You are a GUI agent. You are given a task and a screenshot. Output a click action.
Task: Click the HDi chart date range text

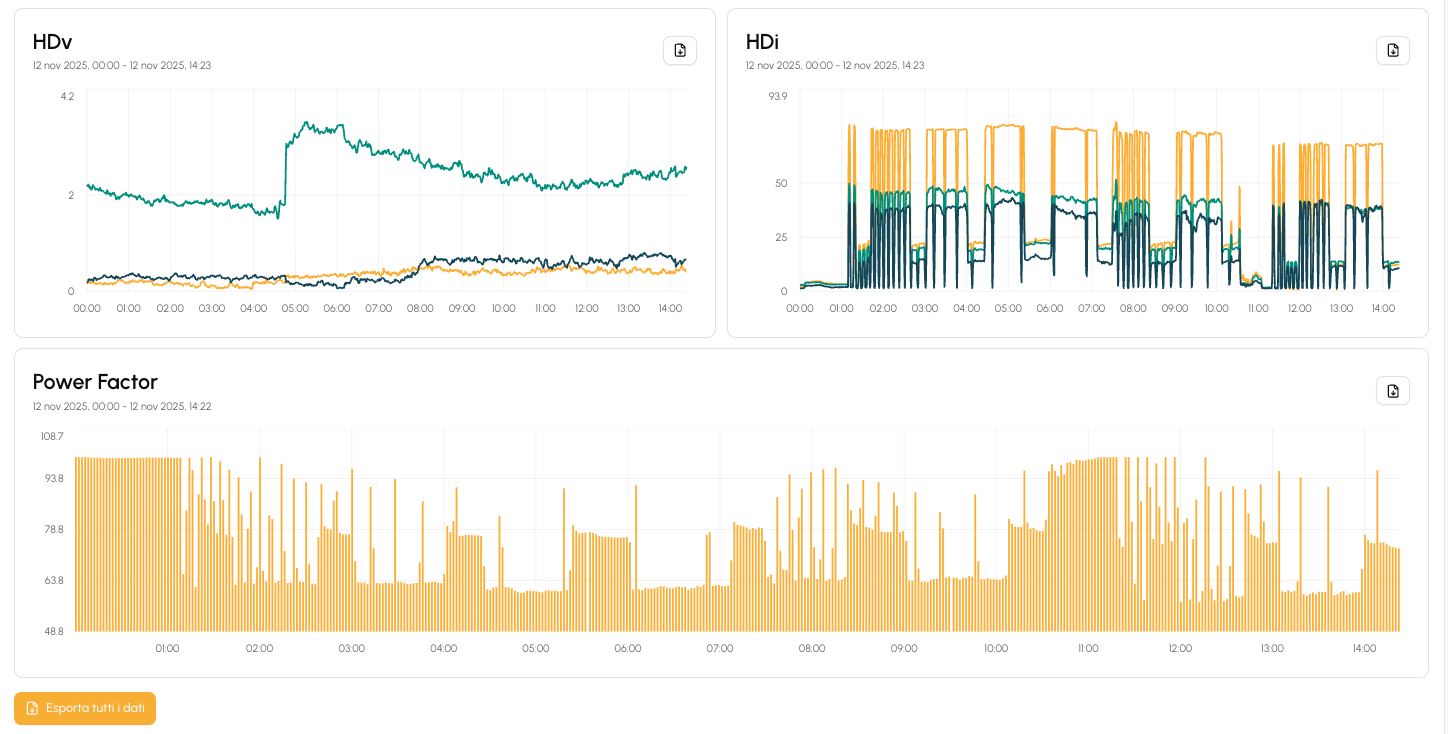click(835, 66)
